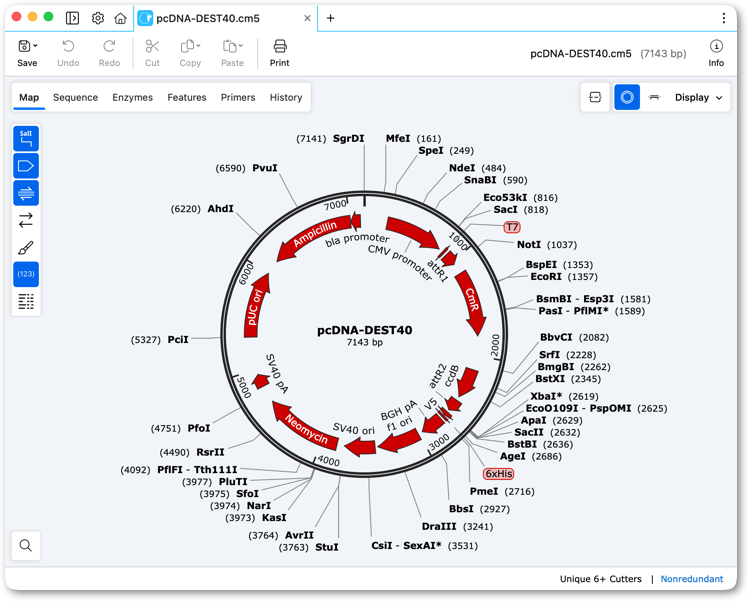This screenshot has height=601, width=748.
Task: Select the compact line view icon
Action: [x=654, y=97]
